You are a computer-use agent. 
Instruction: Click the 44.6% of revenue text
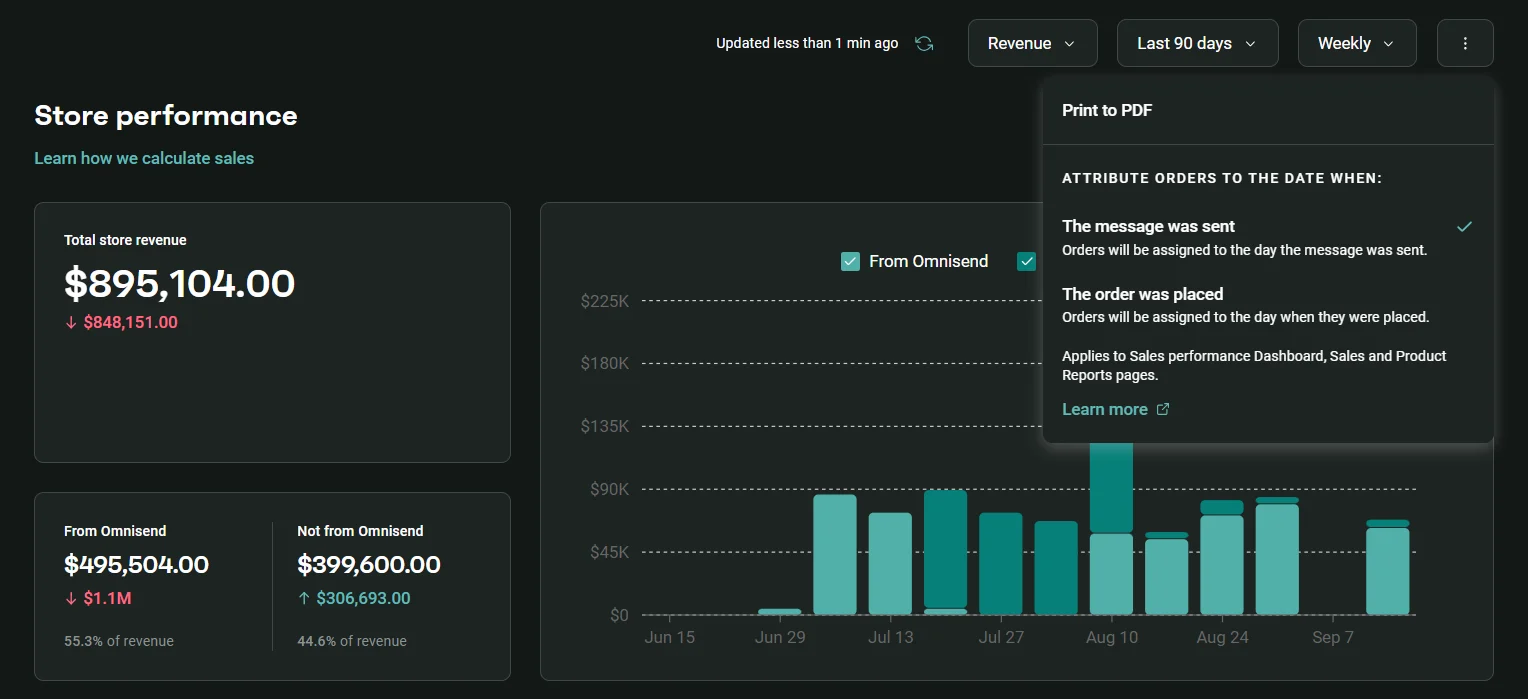(352, 641)
